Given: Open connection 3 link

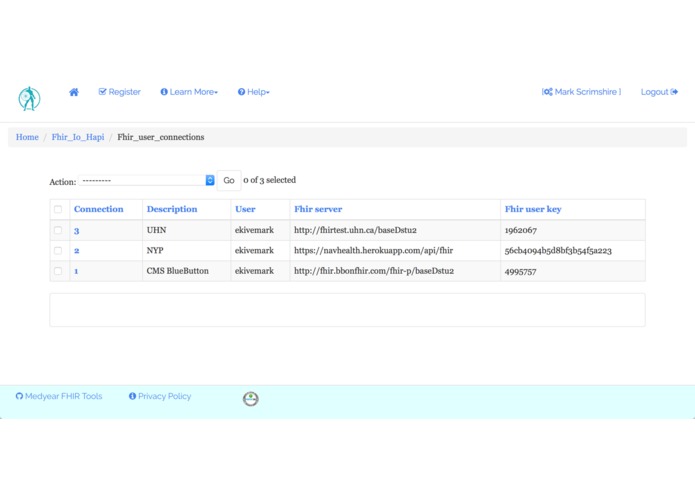Looking at the screenshot, I should click(x=76, y=231).
